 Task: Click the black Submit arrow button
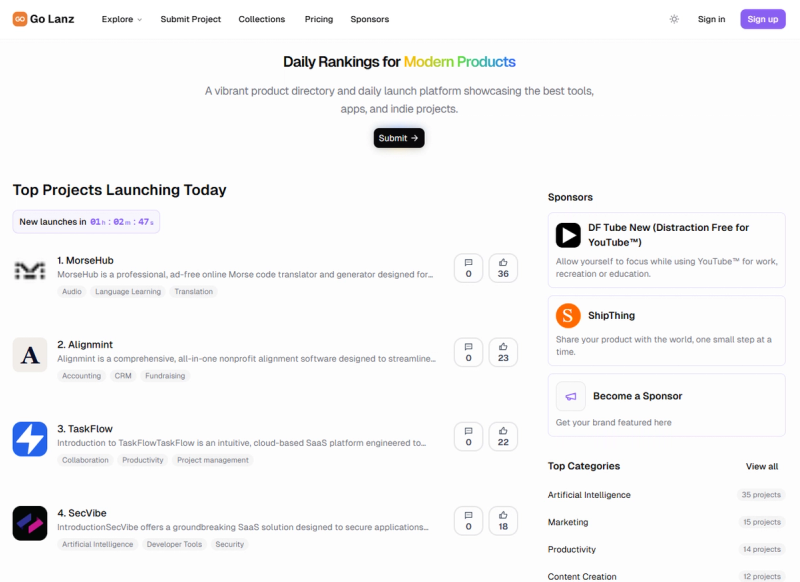point(399,138)
